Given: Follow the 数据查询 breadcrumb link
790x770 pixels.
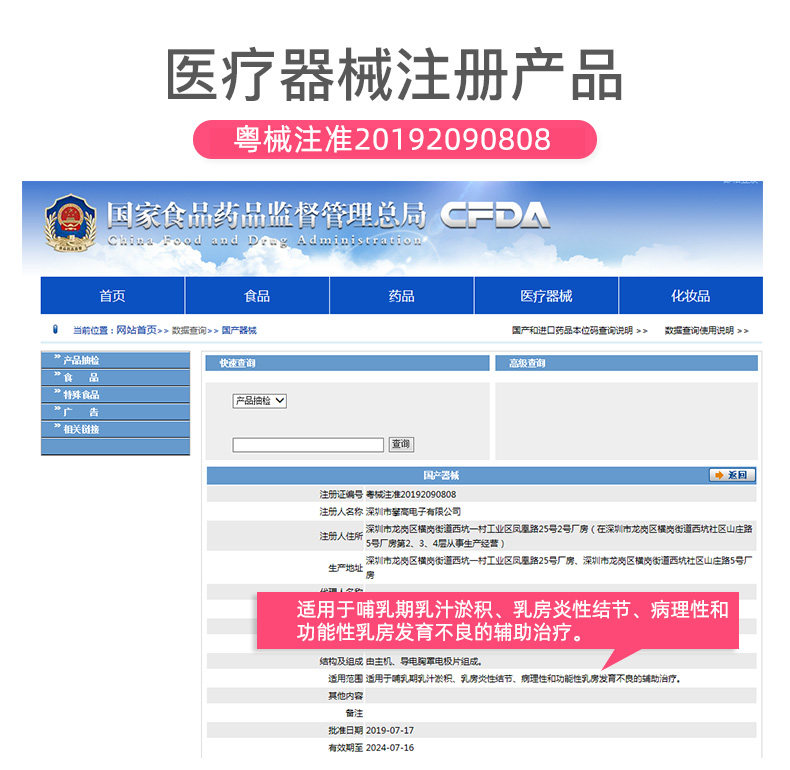Looking at the screenshot, I should 189,331.
